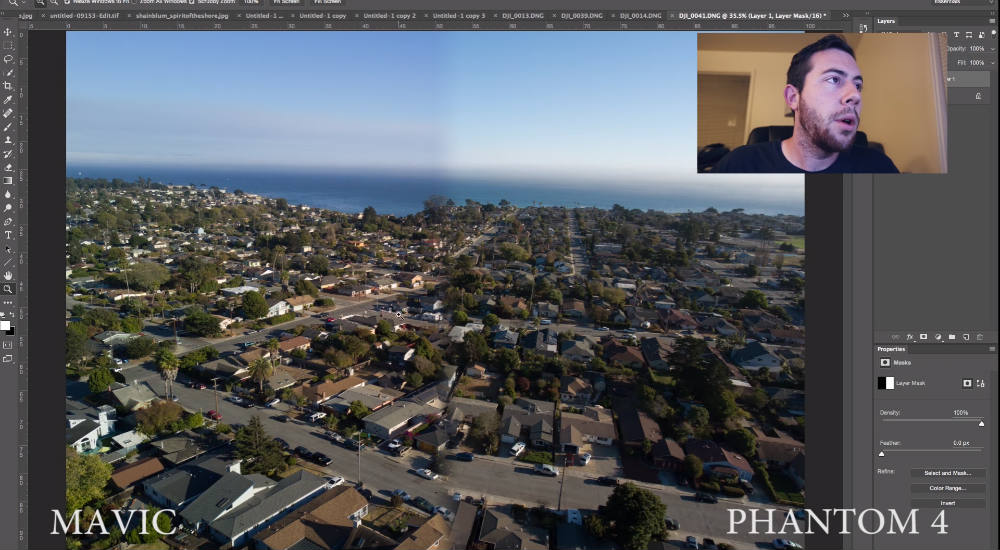Viewport: 1000px width, 550px height.
Task: Open the Properties panel menu
Action: 992,349
